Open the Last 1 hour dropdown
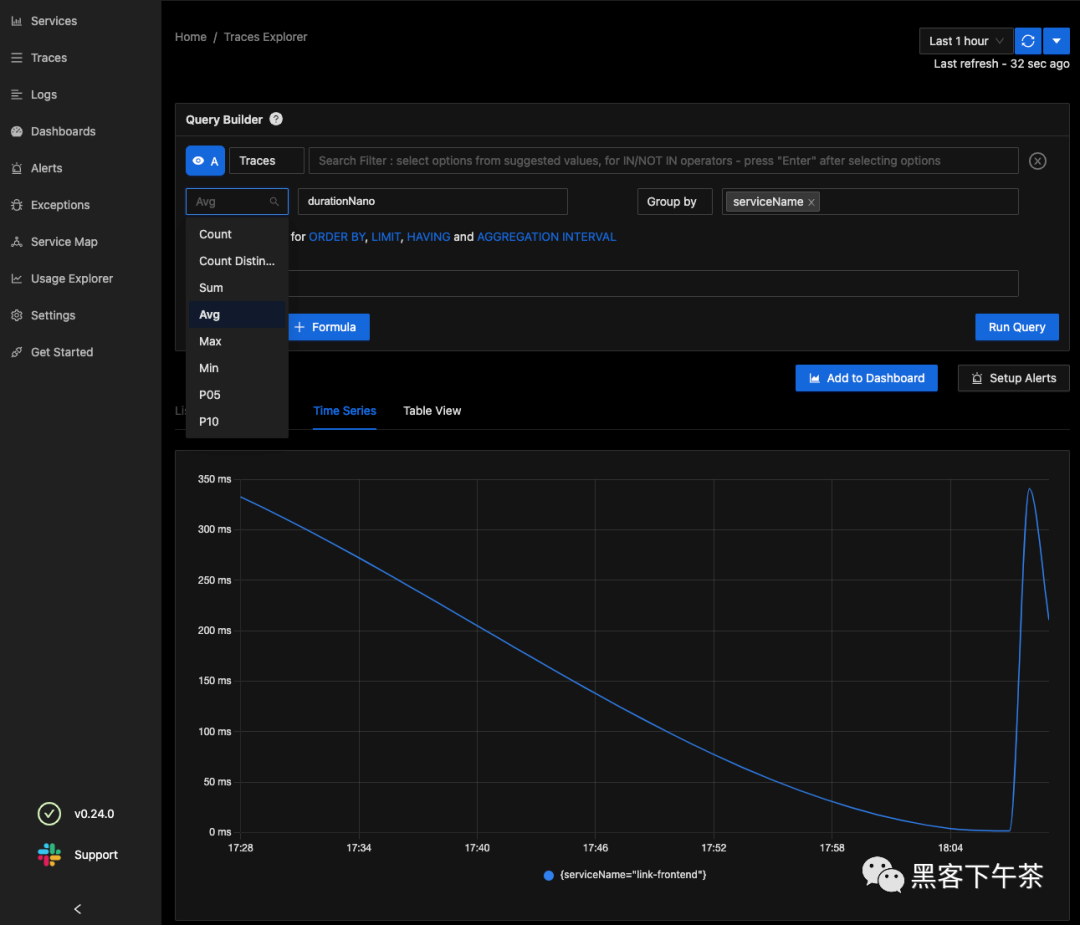1080x925 pixels. [965, 41]
